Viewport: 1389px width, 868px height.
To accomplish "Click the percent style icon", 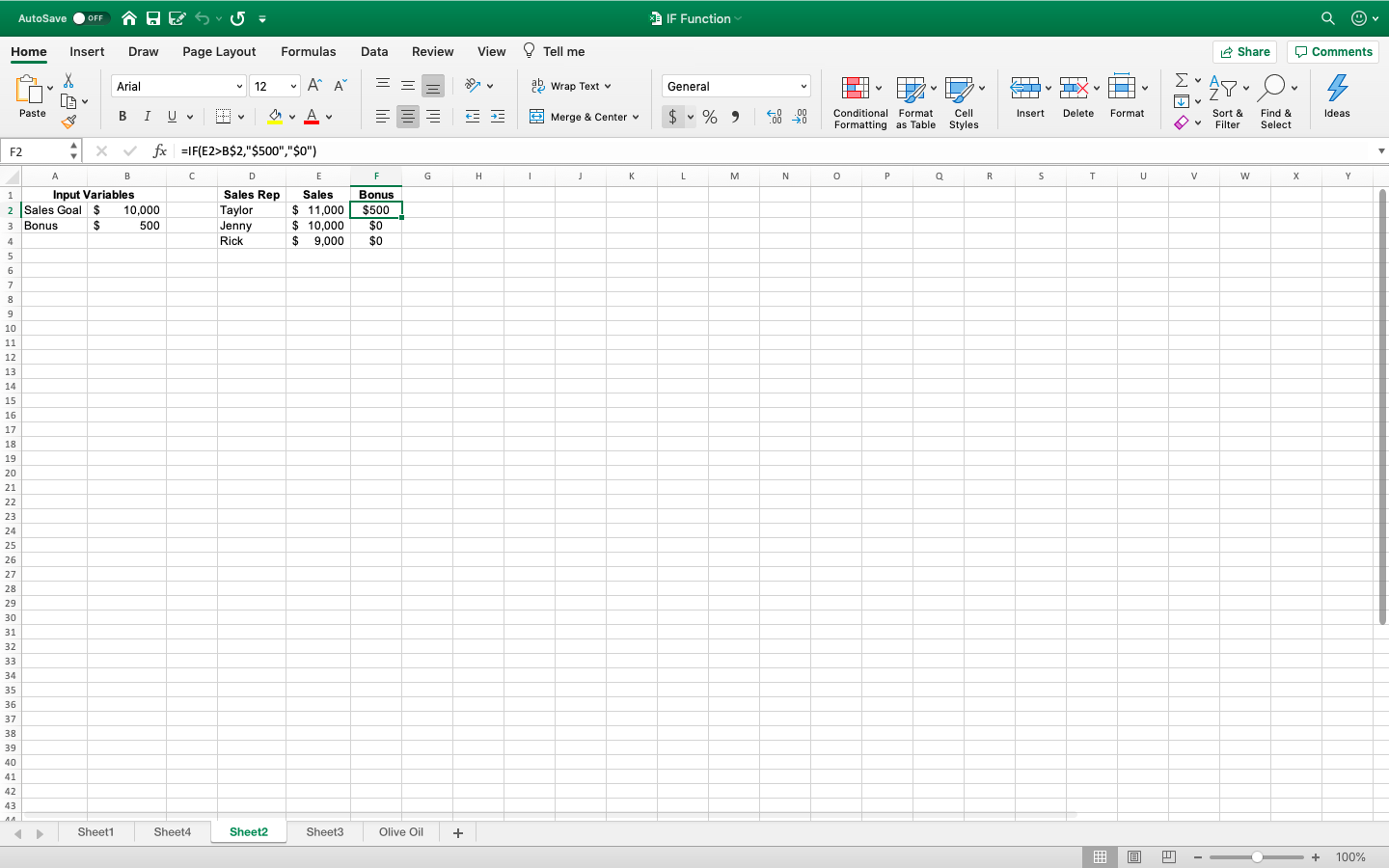I will [709, 116].
